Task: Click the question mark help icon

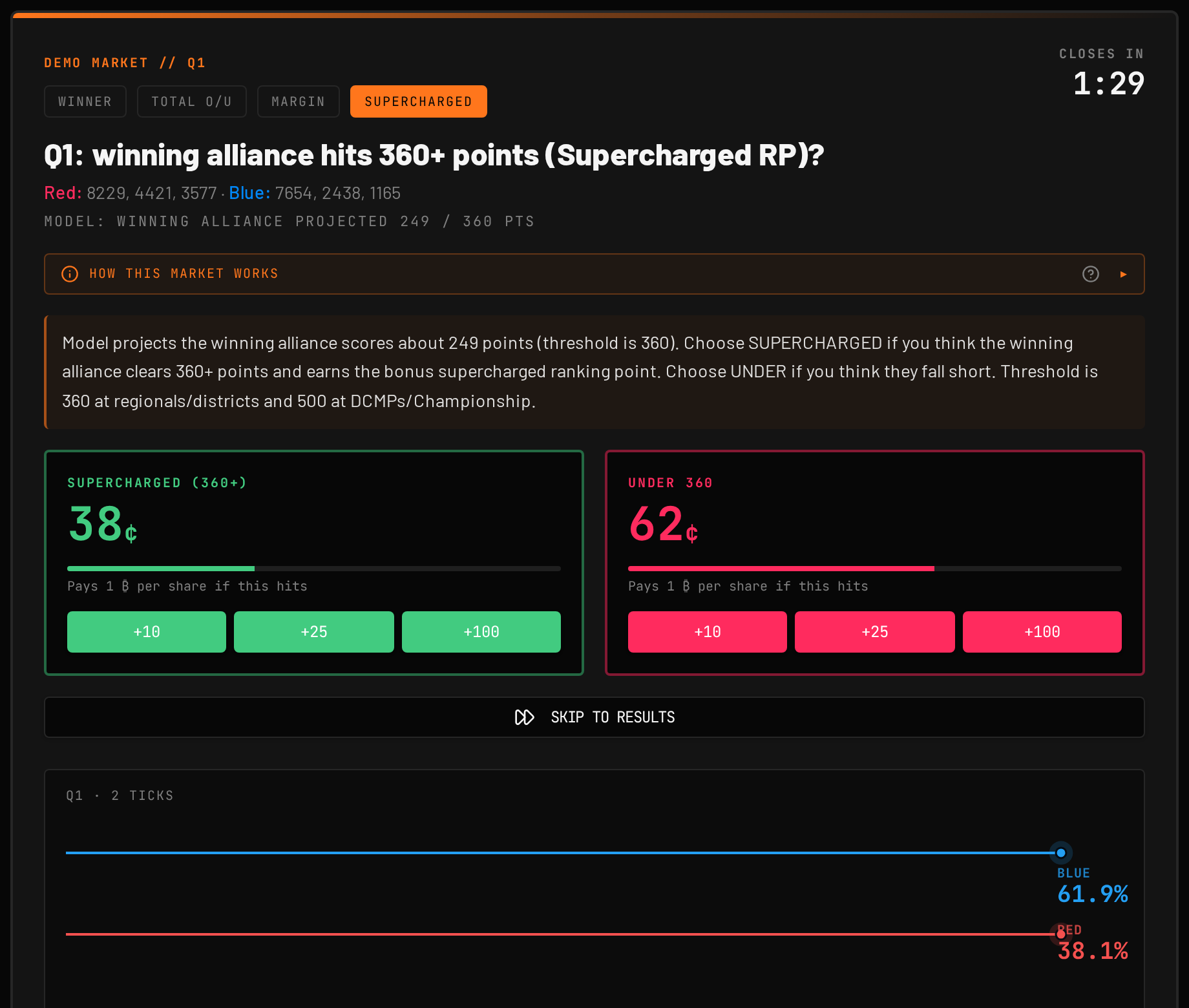Action: pyautogui.click(x=1091, y=274)
